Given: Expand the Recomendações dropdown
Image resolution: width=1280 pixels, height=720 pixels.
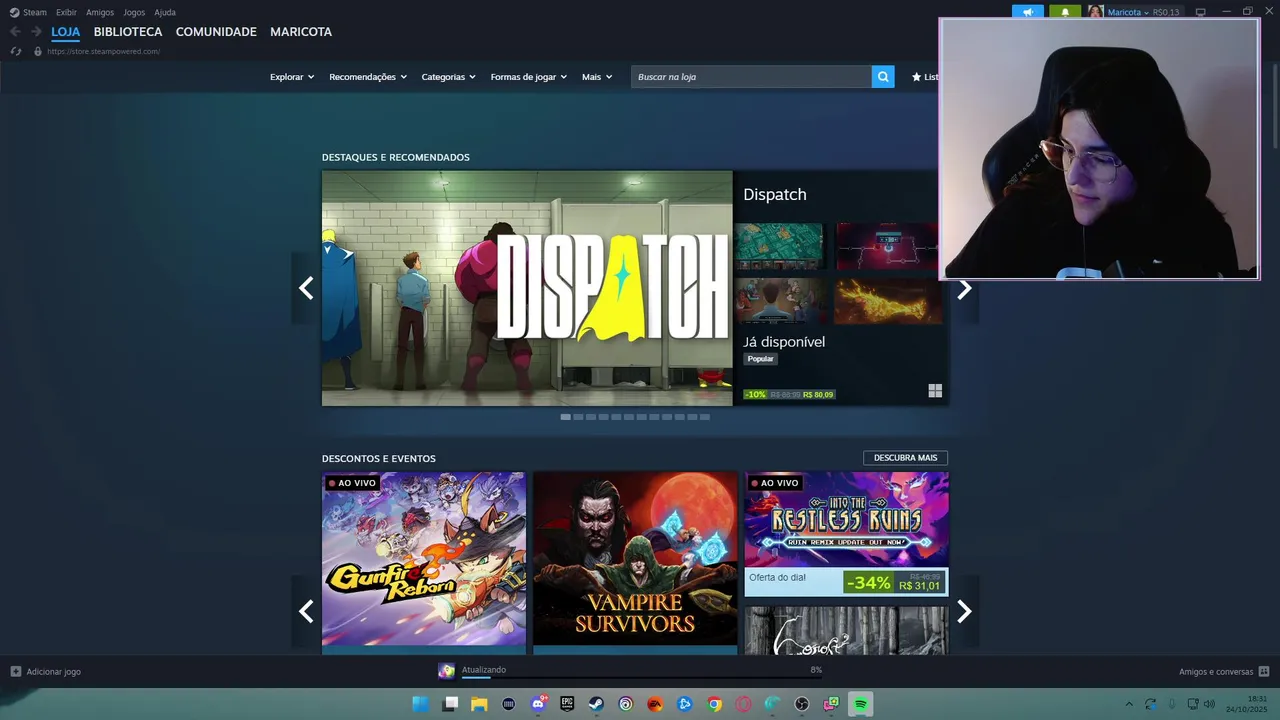Looking at the screenshot, I should point(368,77).
